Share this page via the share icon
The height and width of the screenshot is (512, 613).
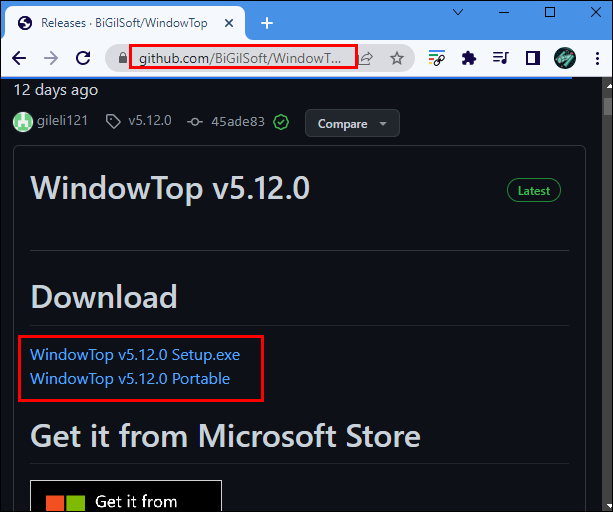pyautogui.click(x=366, y=58)
